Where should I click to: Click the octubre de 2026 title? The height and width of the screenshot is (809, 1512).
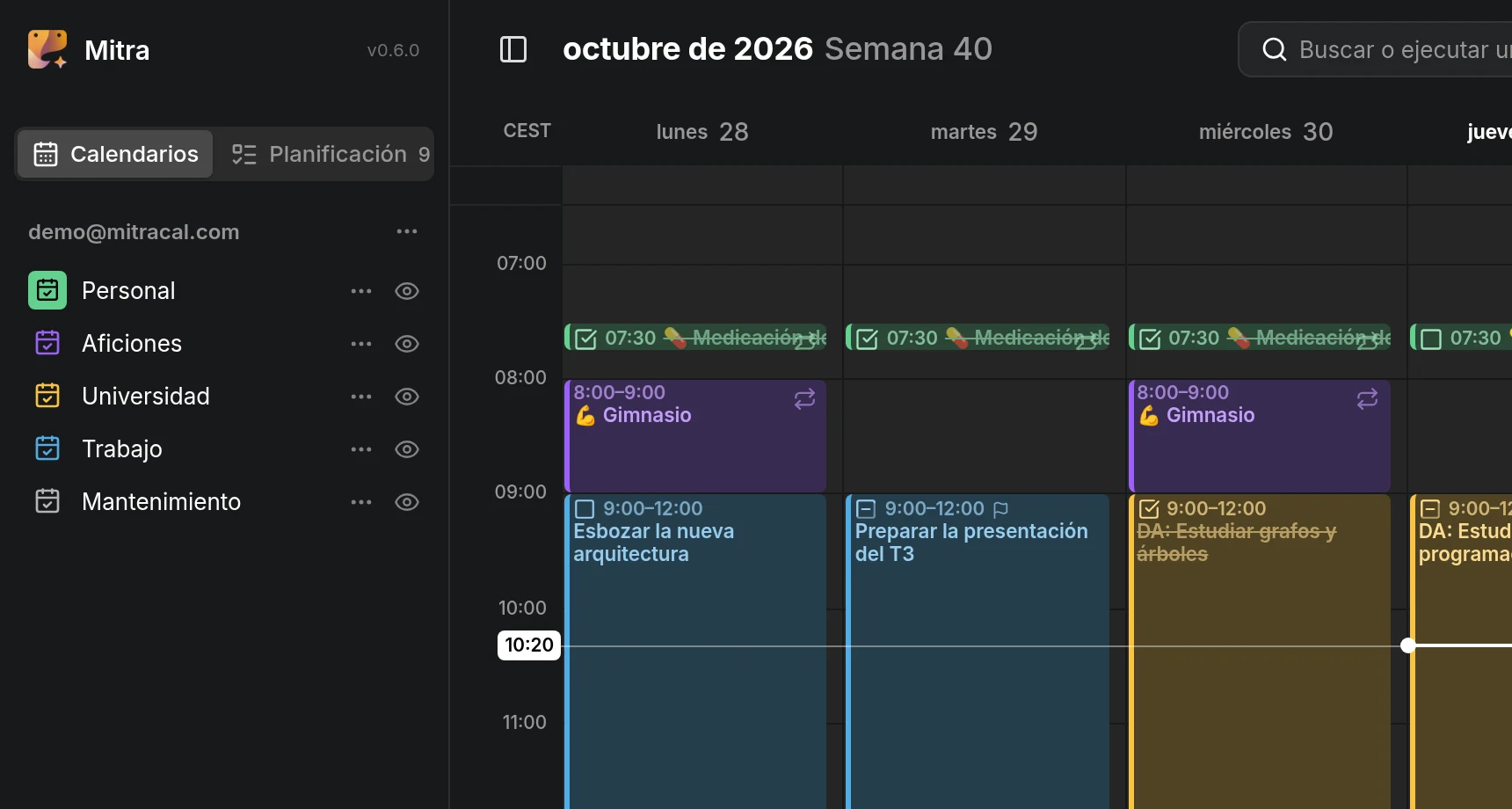tap(687, 49)
